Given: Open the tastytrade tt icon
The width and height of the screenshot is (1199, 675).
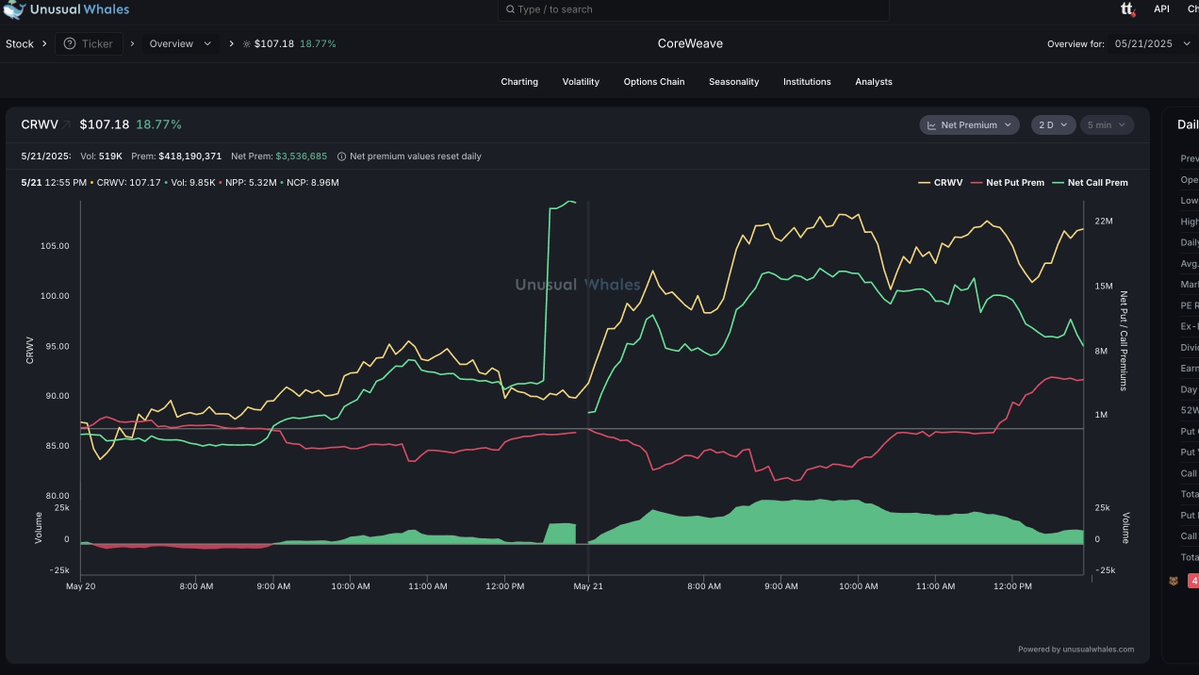Looking at the screenshot, I should 1127,9.
